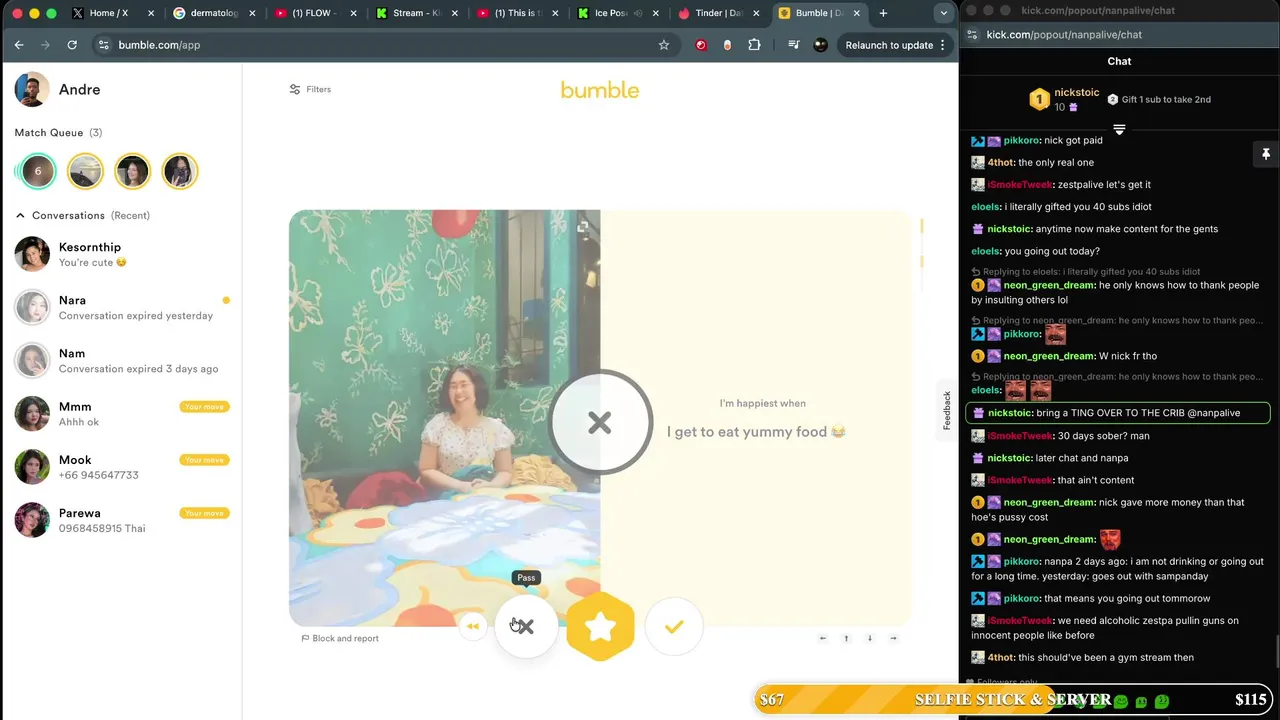Click Gift 1 sub to take 2nd
This screenshot has width=1280, height=720.
[x=1159, y=99]
